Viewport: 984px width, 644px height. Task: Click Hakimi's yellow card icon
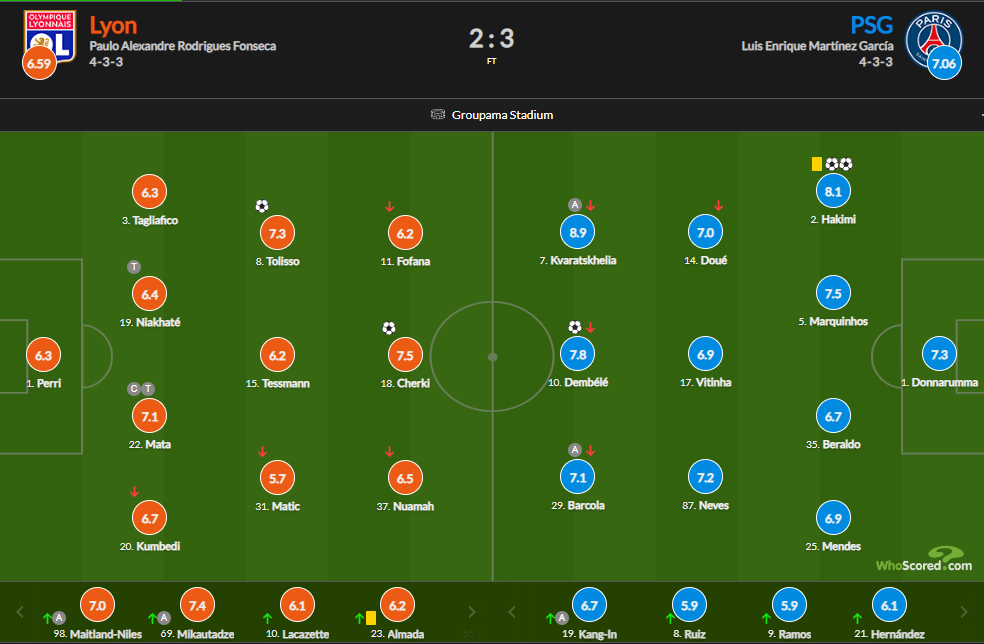click(x=816, y=164)
